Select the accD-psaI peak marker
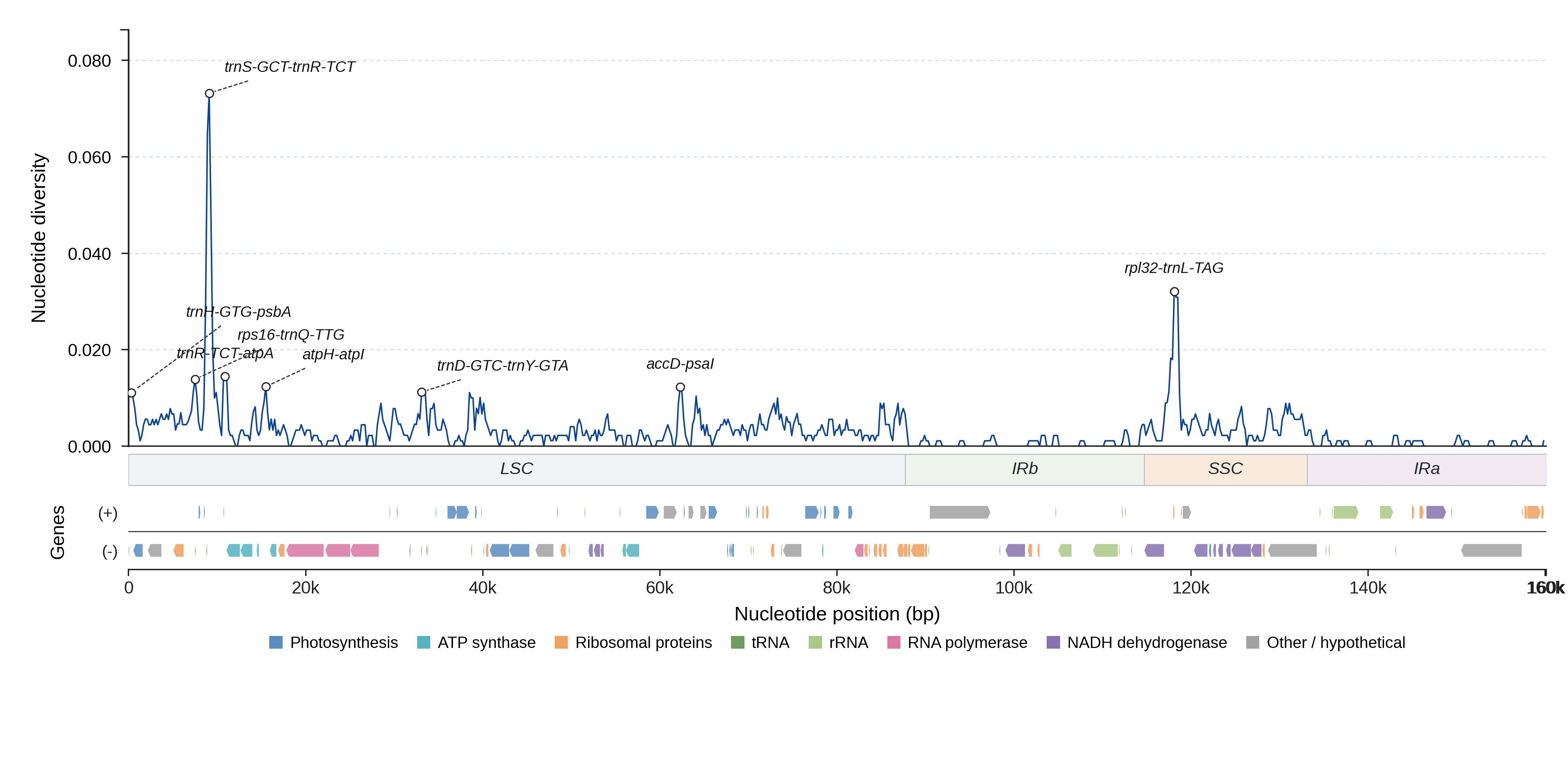Image resolution: width=1568 pixels, height=763 pixels. (681, 387)
